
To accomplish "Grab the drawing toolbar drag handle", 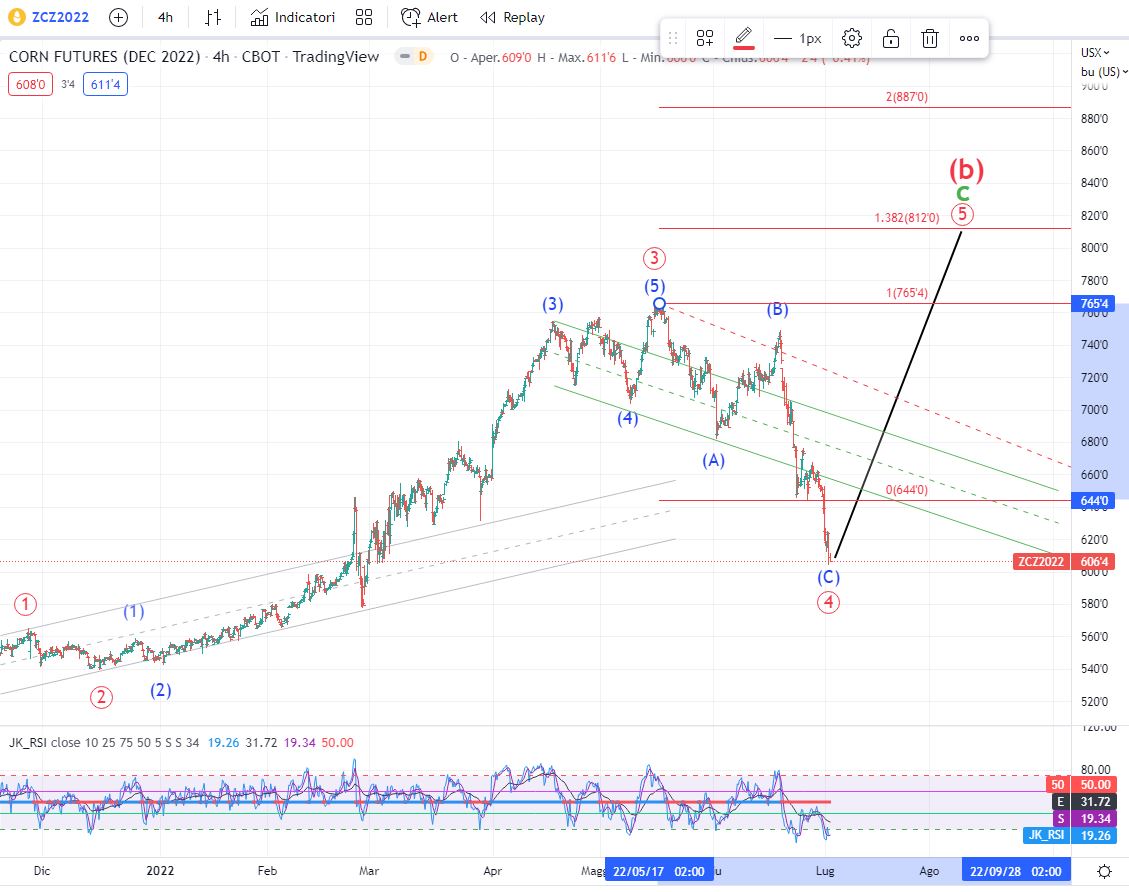I will coord(673,38).
